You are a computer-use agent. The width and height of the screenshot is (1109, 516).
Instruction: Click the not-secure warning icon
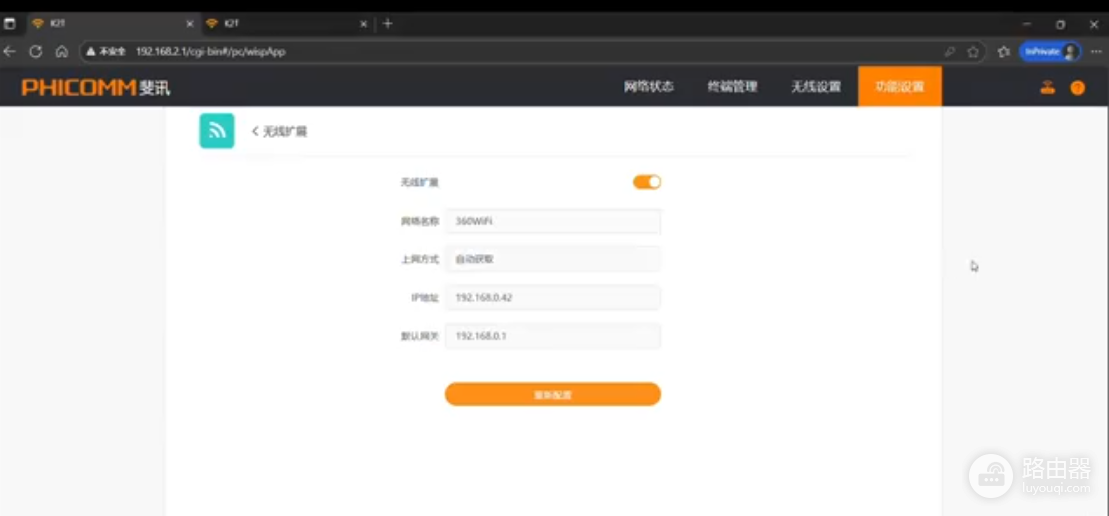[91, 52]
